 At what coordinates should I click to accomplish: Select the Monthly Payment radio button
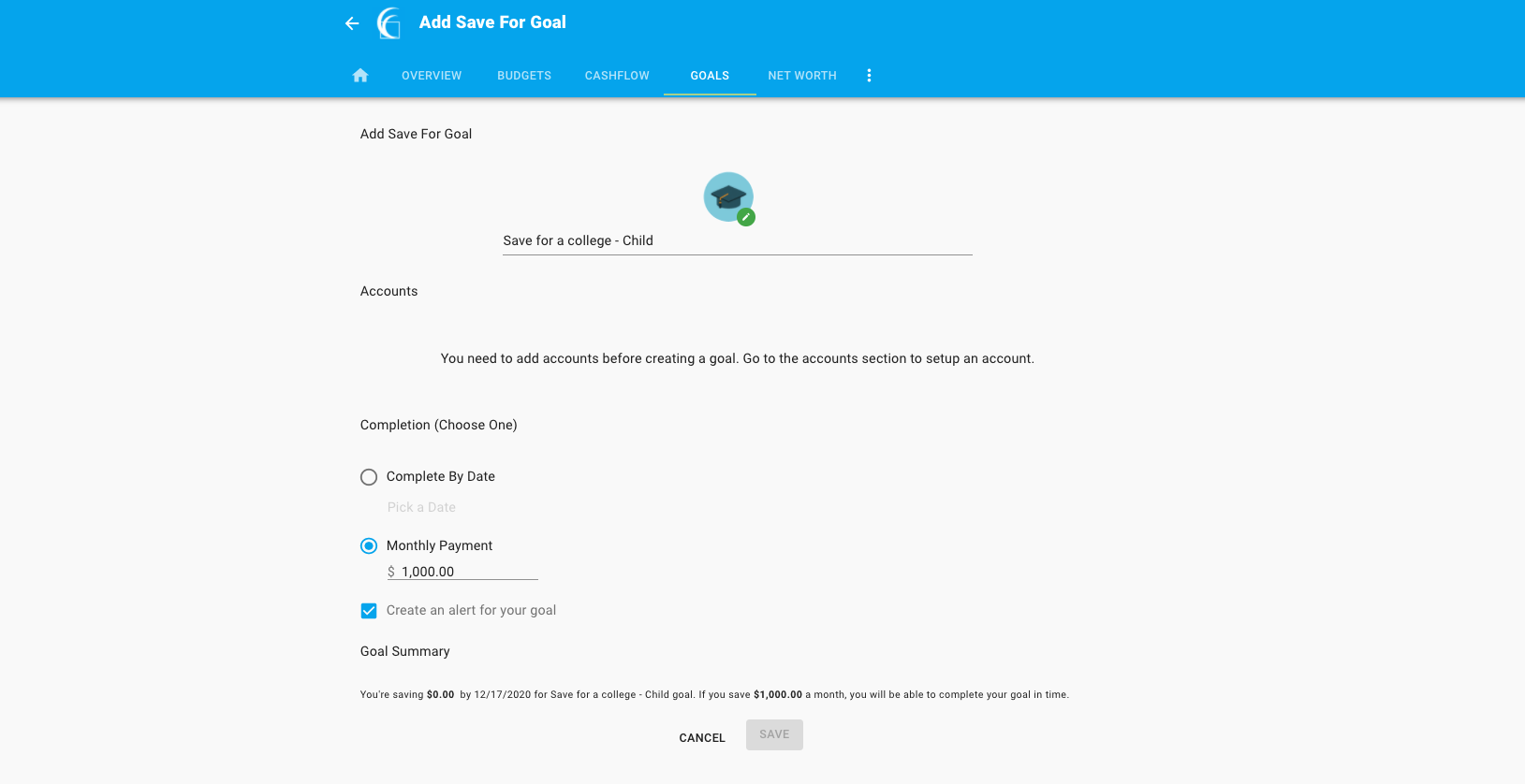click(369, 545)
